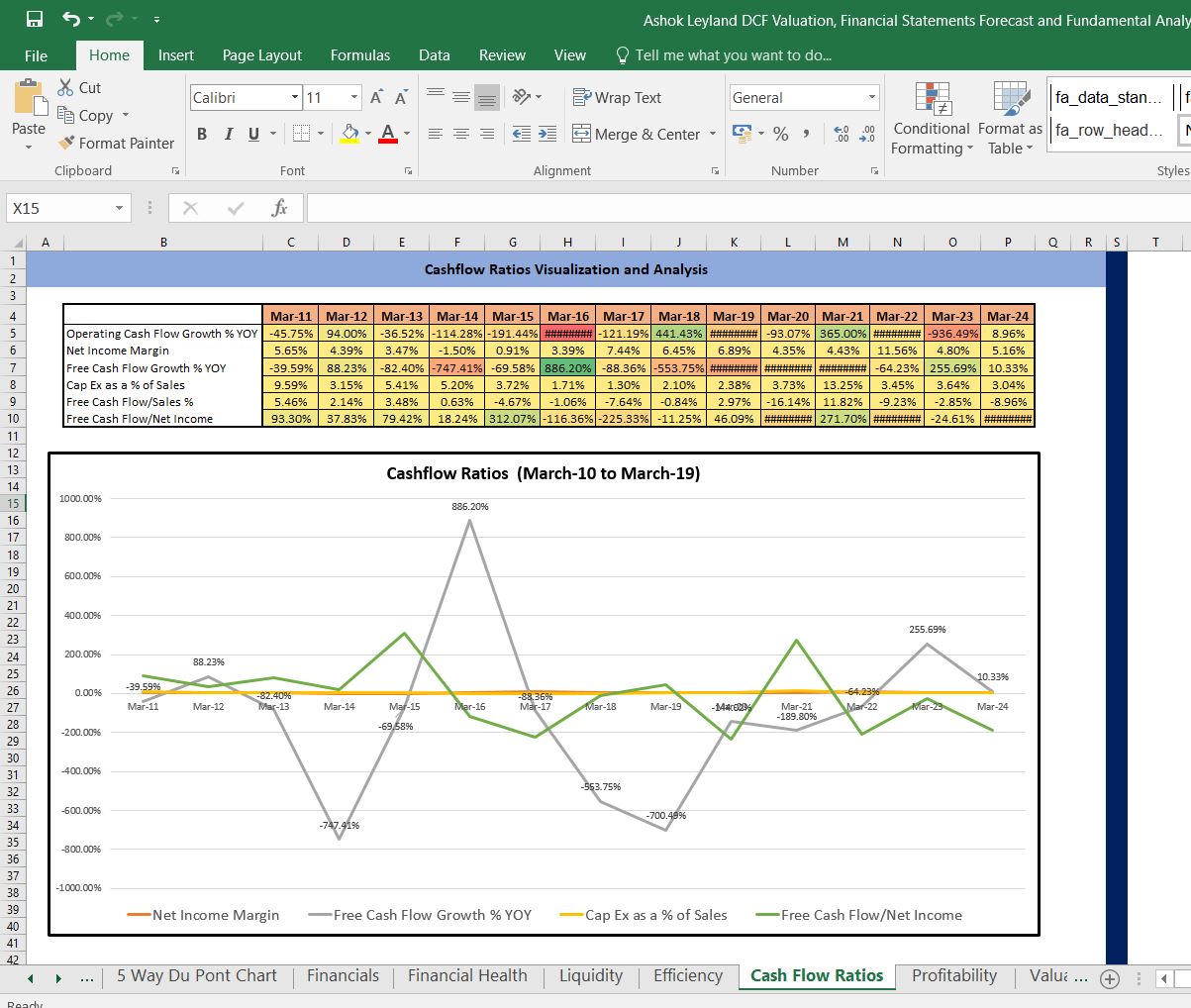The height and width of the screenshot is (1008, 1191).
Task: Click Tell me what you want to do
Action: click(x=723, y=55)
